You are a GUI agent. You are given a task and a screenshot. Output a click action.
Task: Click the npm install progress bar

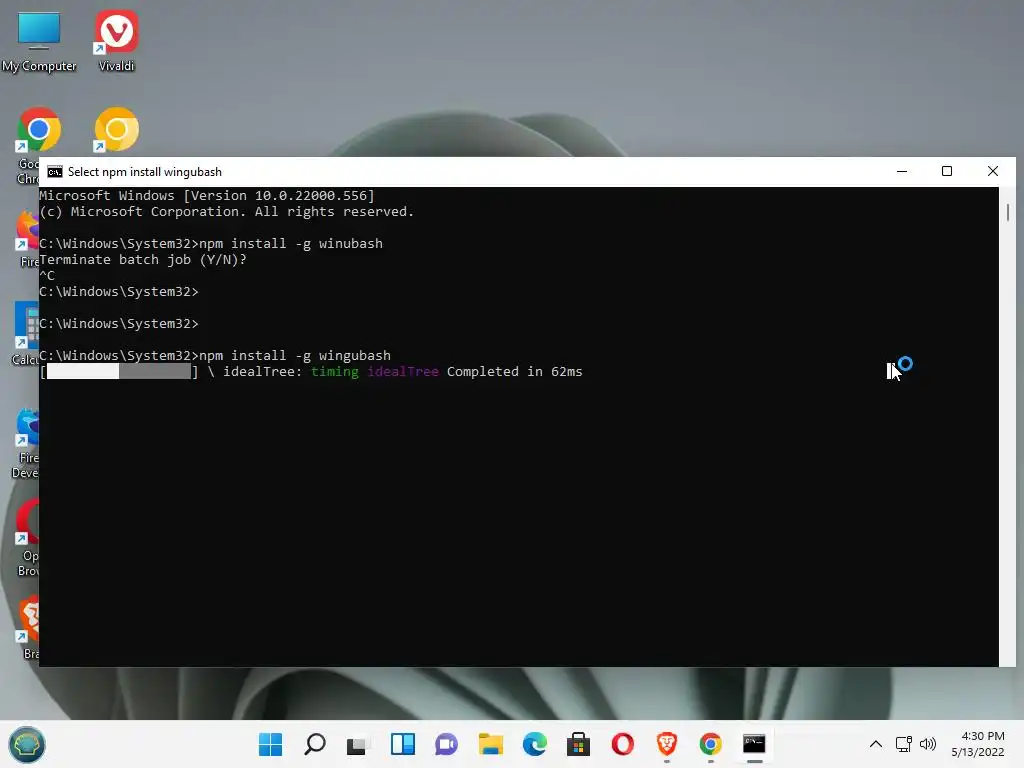coord(119,372)
